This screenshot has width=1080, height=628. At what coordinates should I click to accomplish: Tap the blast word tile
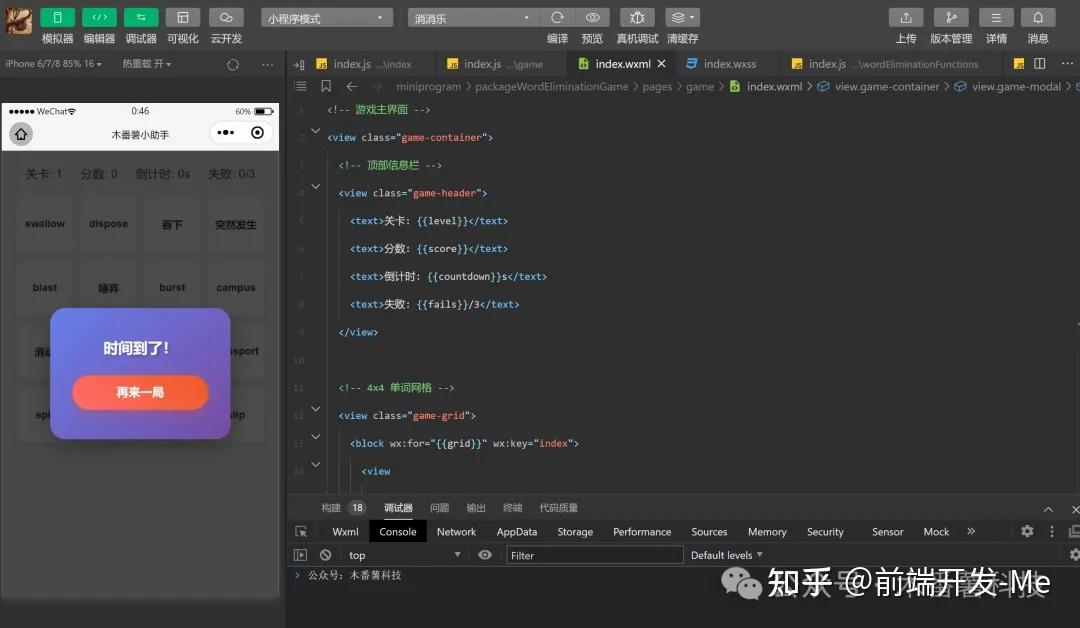[x=45, y=287]
